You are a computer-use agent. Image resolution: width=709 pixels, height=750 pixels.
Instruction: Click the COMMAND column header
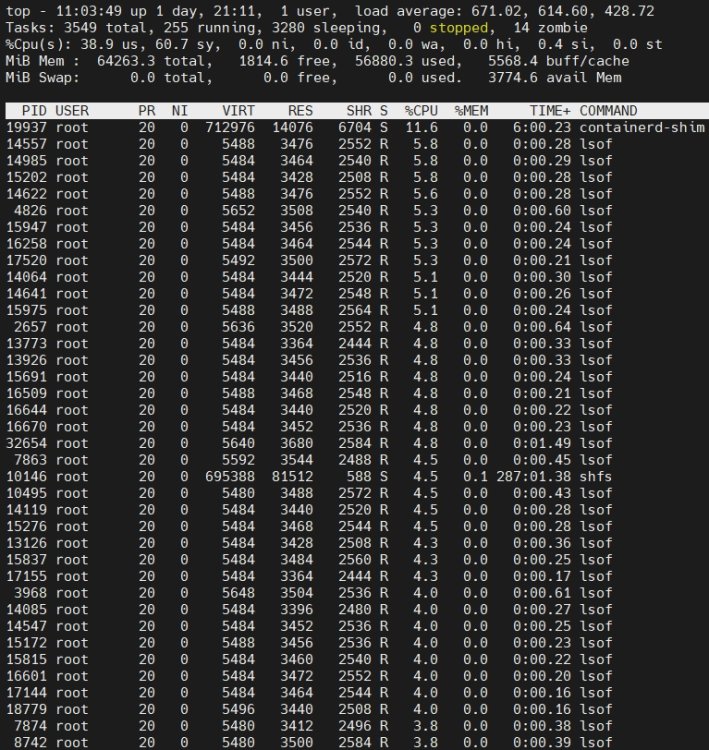(x=608, y=111)
